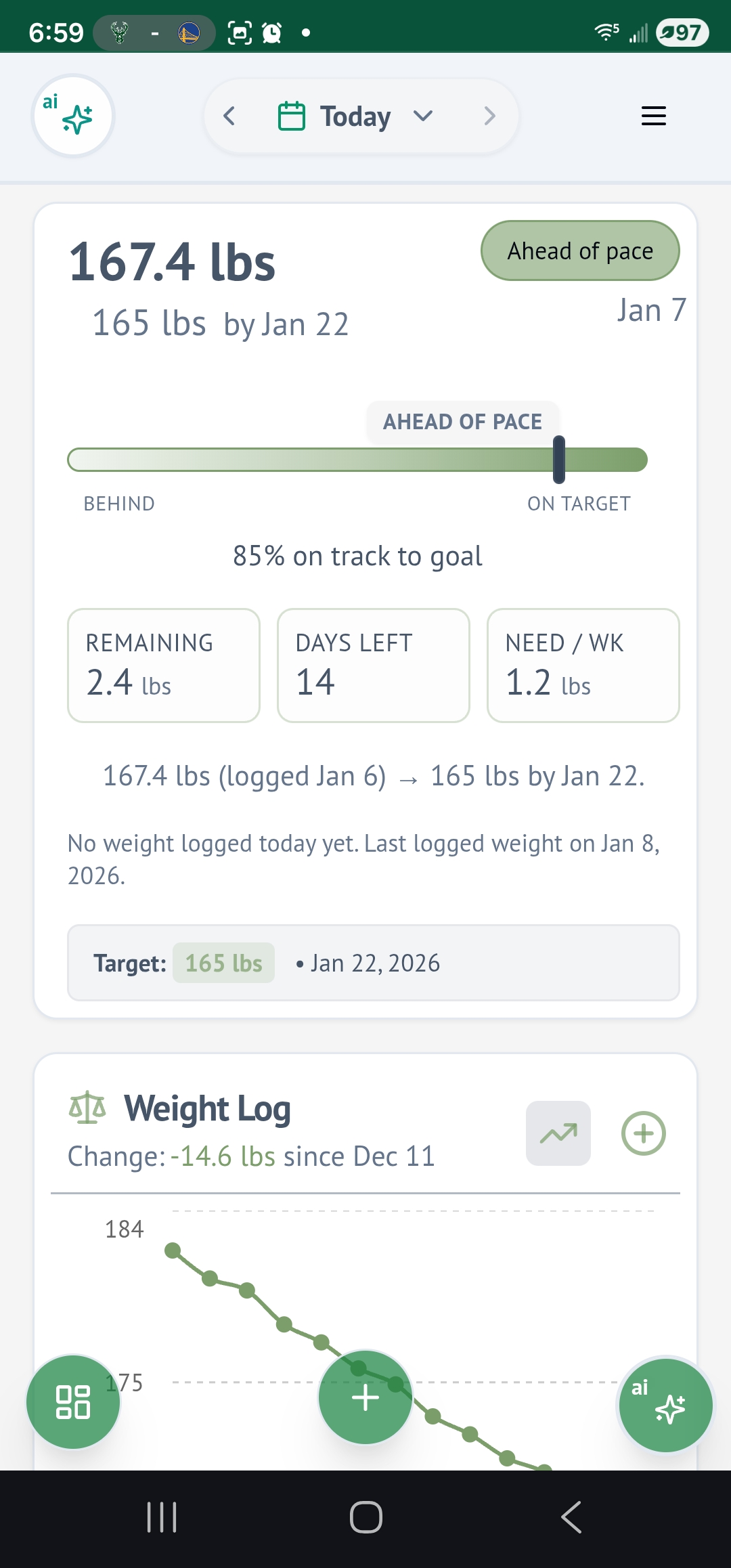Open the AI assistant sparkle icon
The image size is (731, 1568).
(x=73, y=115)
